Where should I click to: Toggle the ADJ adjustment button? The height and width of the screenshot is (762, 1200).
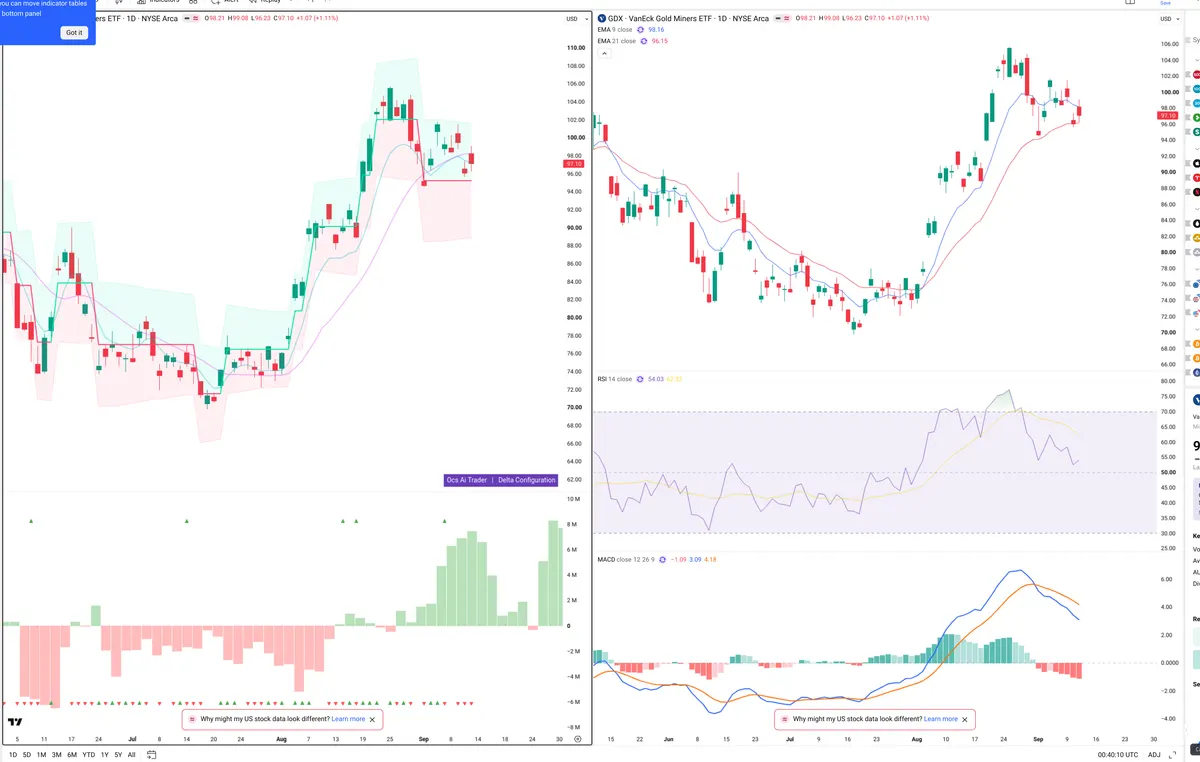coord(1154,754)
